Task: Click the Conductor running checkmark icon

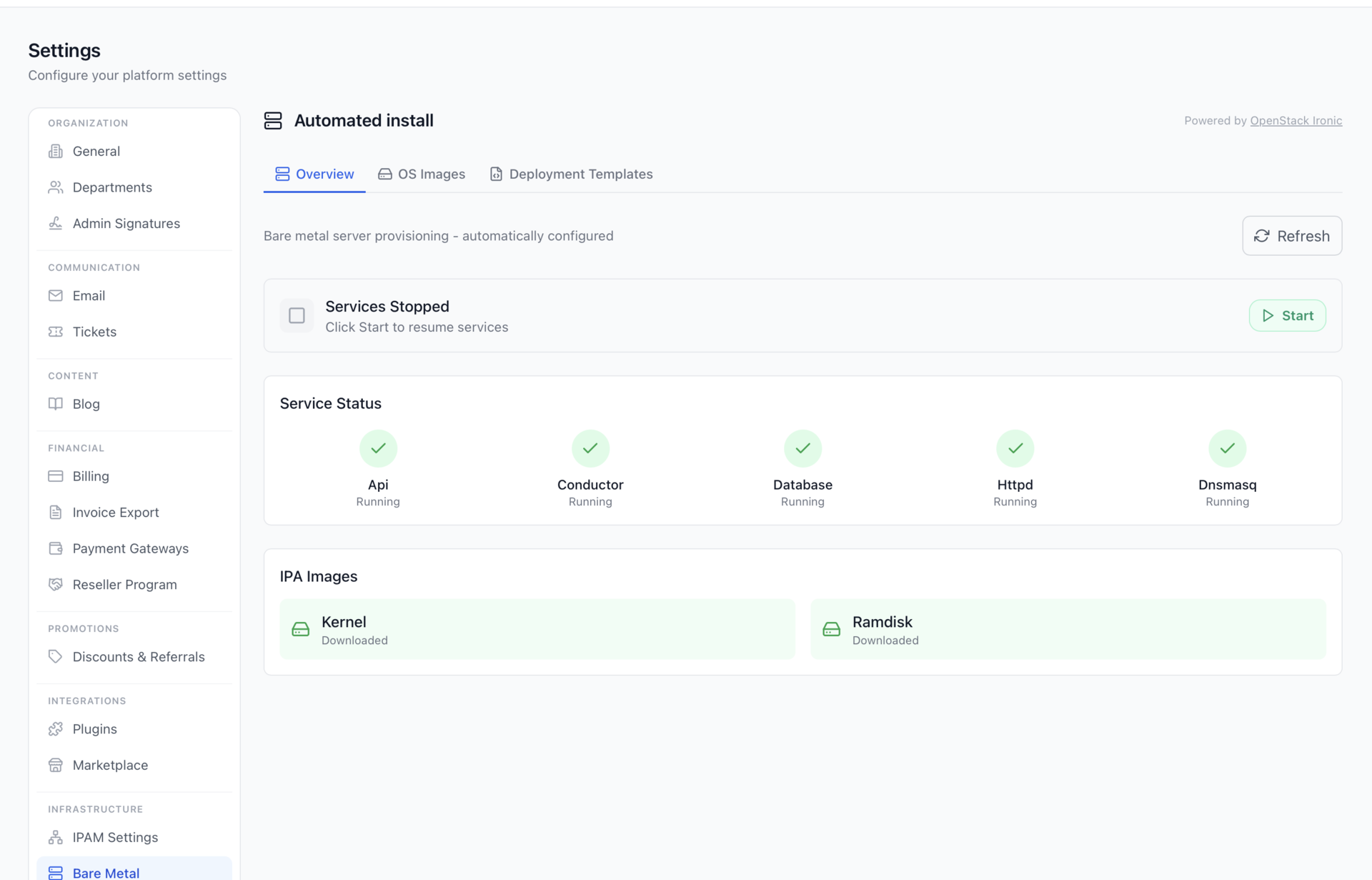Action: [590, 448]
